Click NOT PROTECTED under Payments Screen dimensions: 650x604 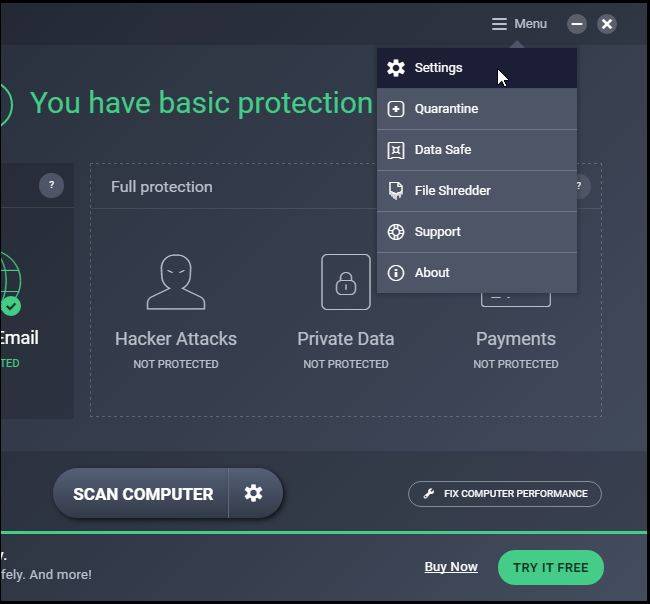516,364
